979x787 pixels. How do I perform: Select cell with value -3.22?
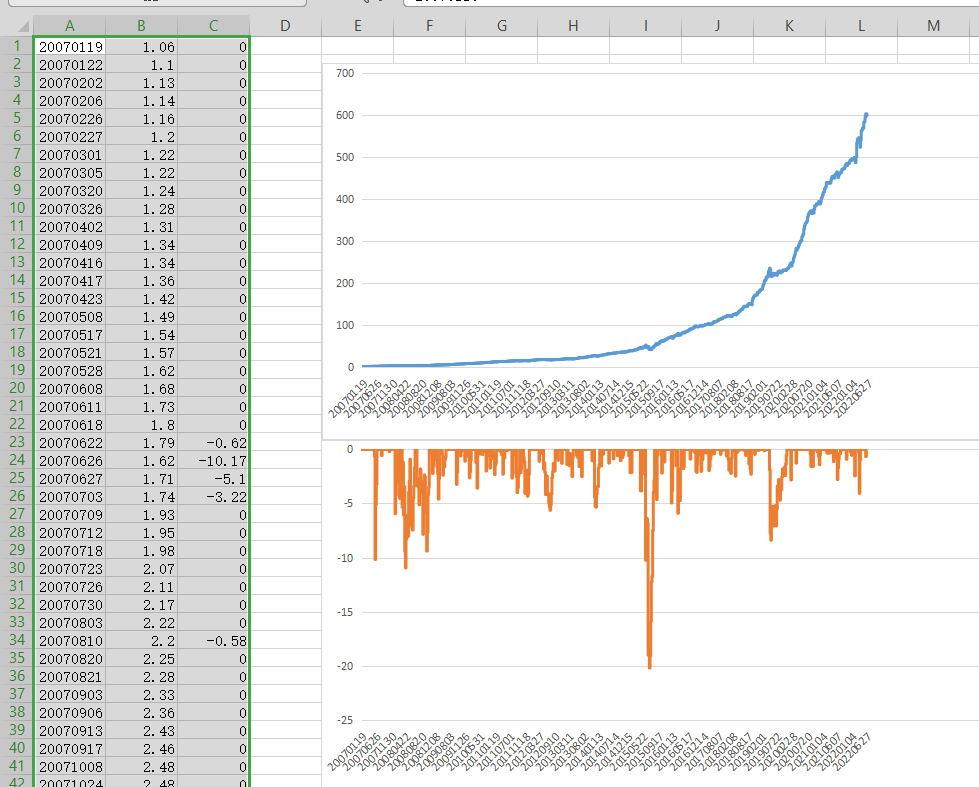coord(213,496)
